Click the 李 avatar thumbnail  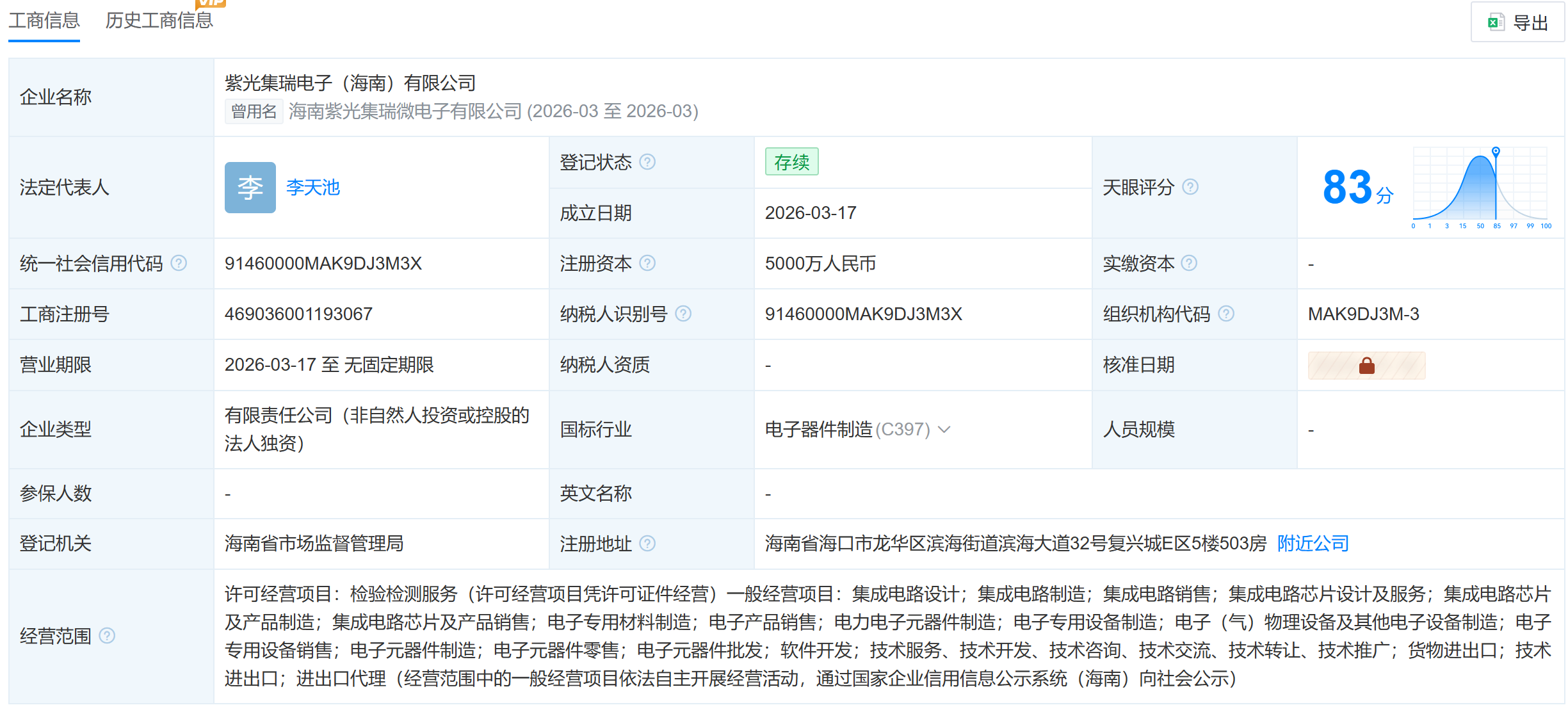click(250, 188)
